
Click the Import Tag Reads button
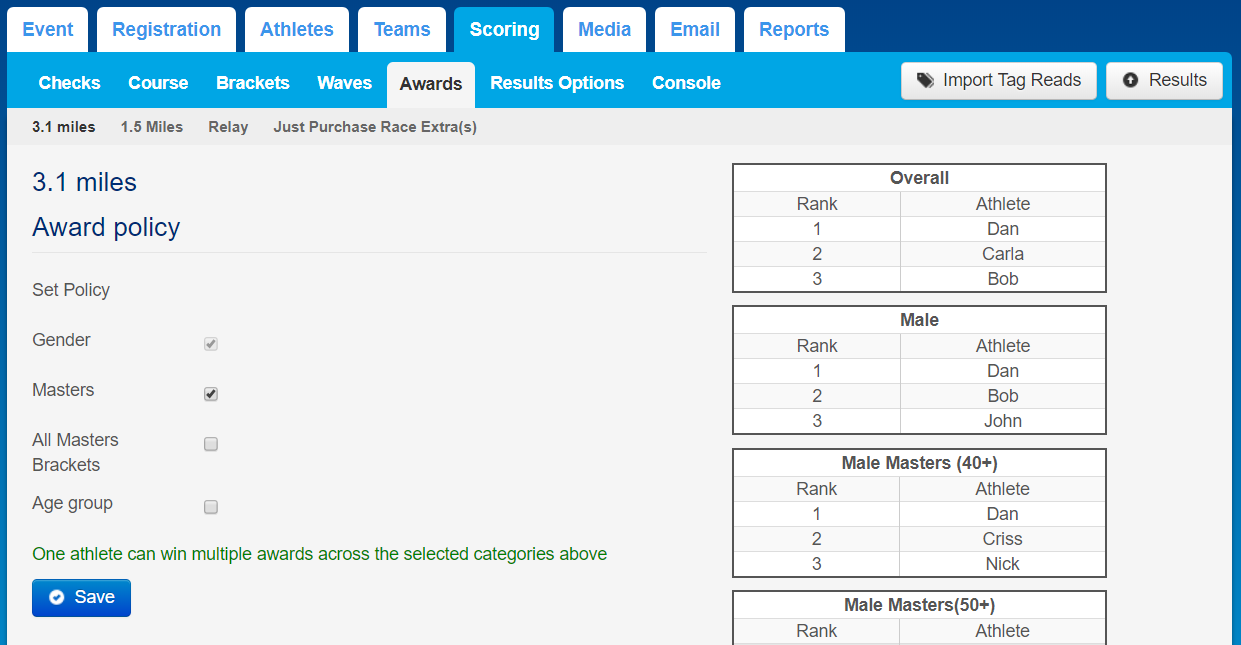(x=999, y=81)
